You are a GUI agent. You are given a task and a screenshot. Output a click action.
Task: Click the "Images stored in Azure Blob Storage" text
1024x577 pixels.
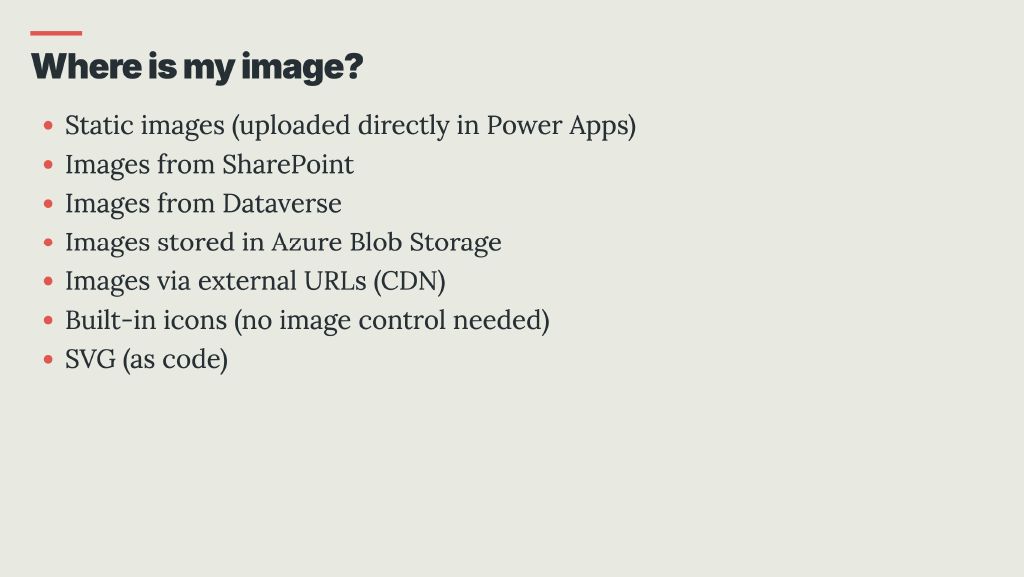pos(283,242)
